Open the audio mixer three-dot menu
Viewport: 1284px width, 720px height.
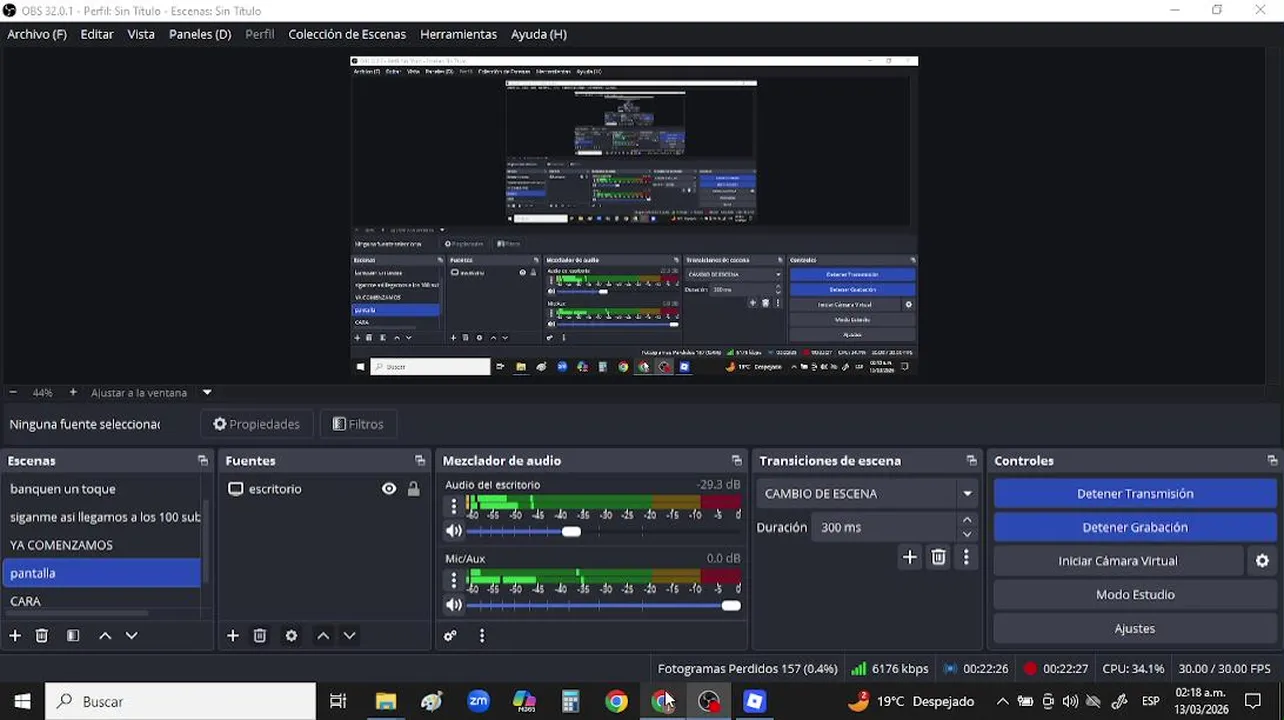482,635
